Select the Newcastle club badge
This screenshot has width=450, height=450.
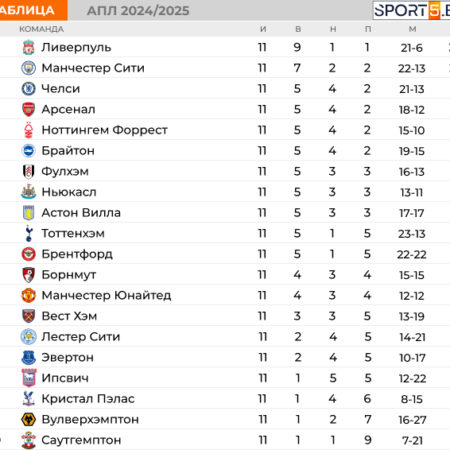29,192
